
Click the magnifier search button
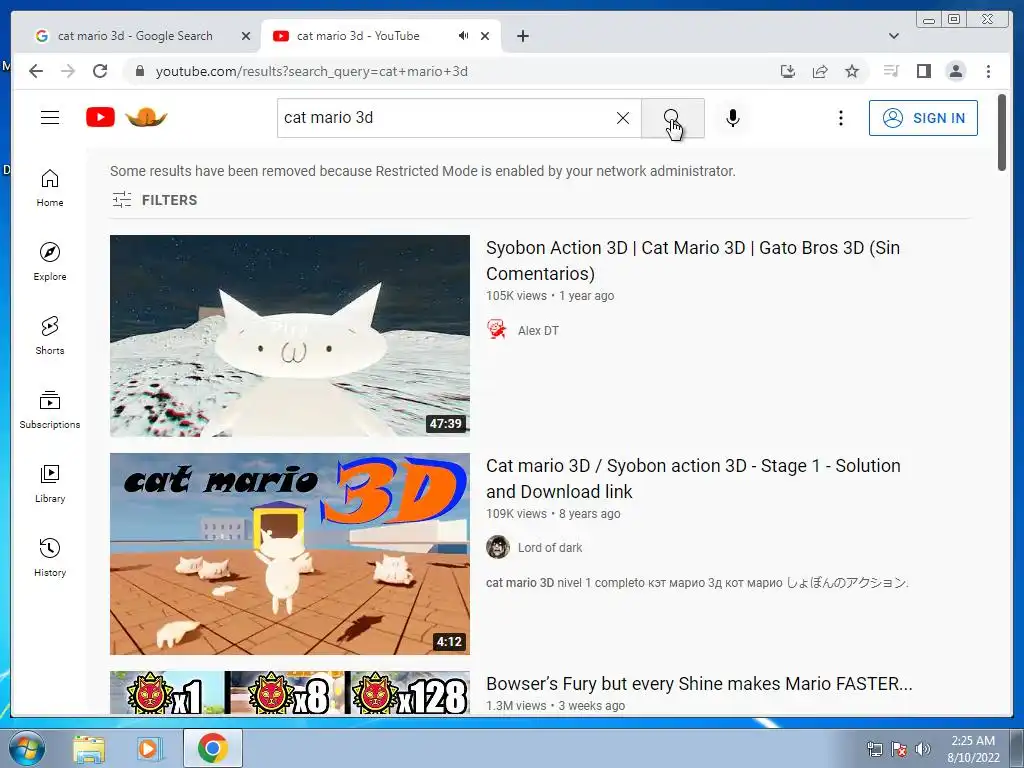click(x=673, y=118)
